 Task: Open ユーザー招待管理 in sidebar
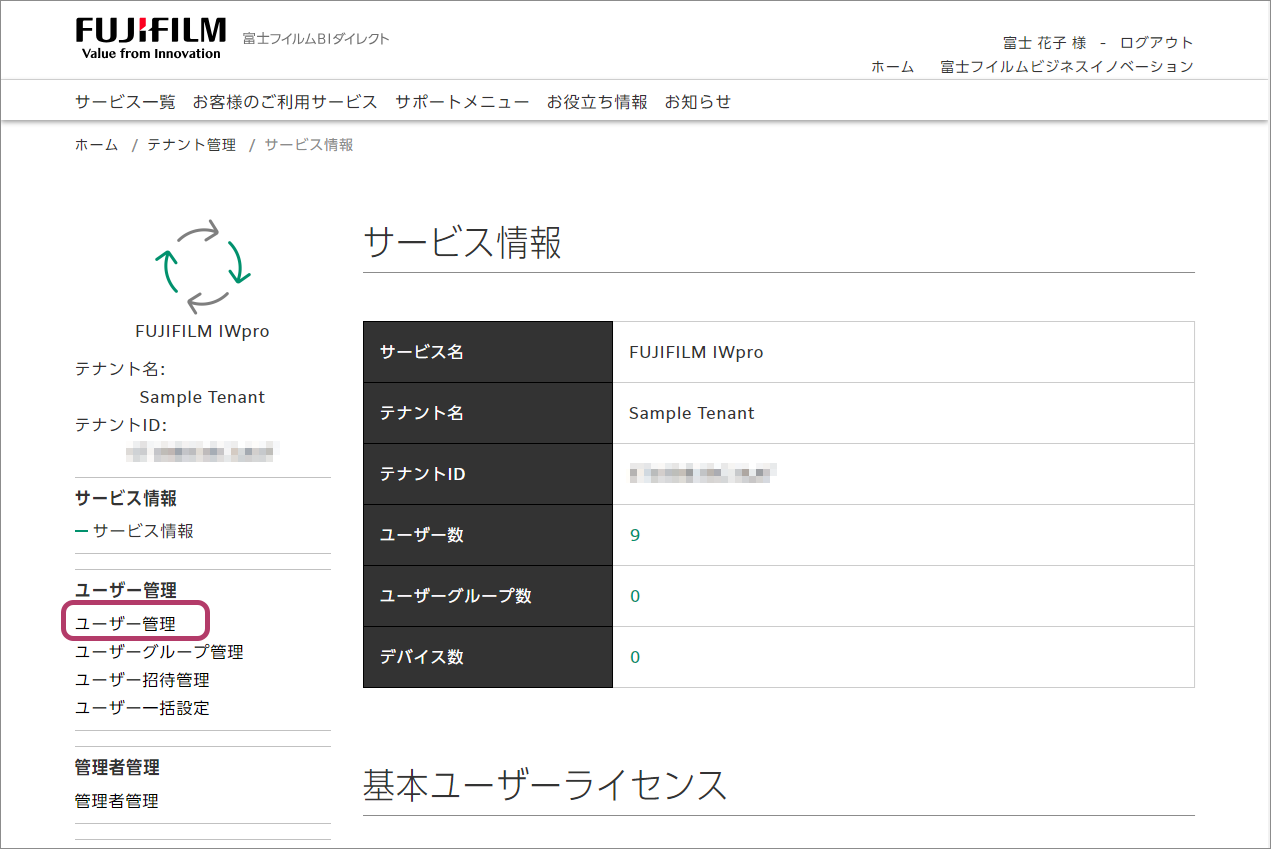coord(142,680)
